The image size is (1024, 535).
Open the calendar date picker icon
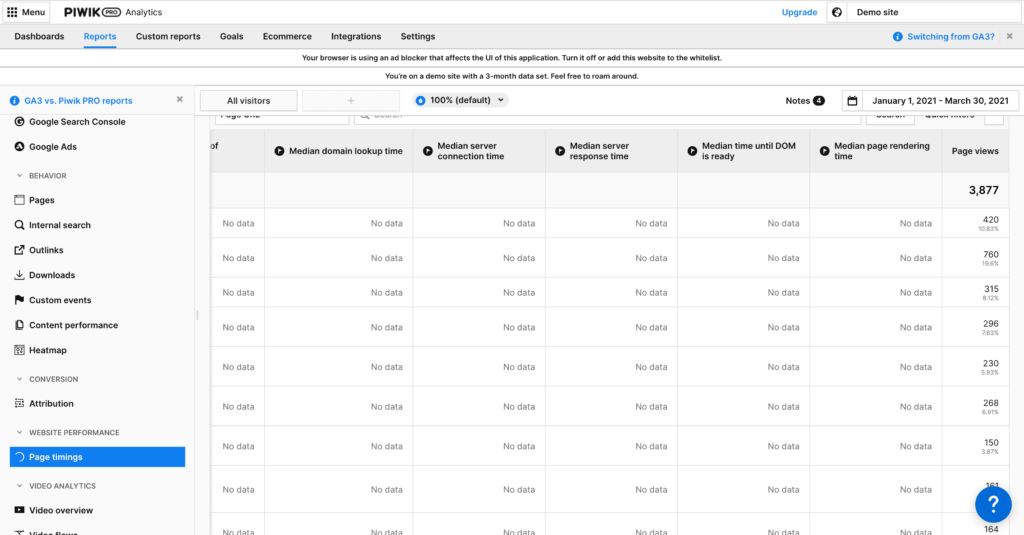[x=852, y=101]
